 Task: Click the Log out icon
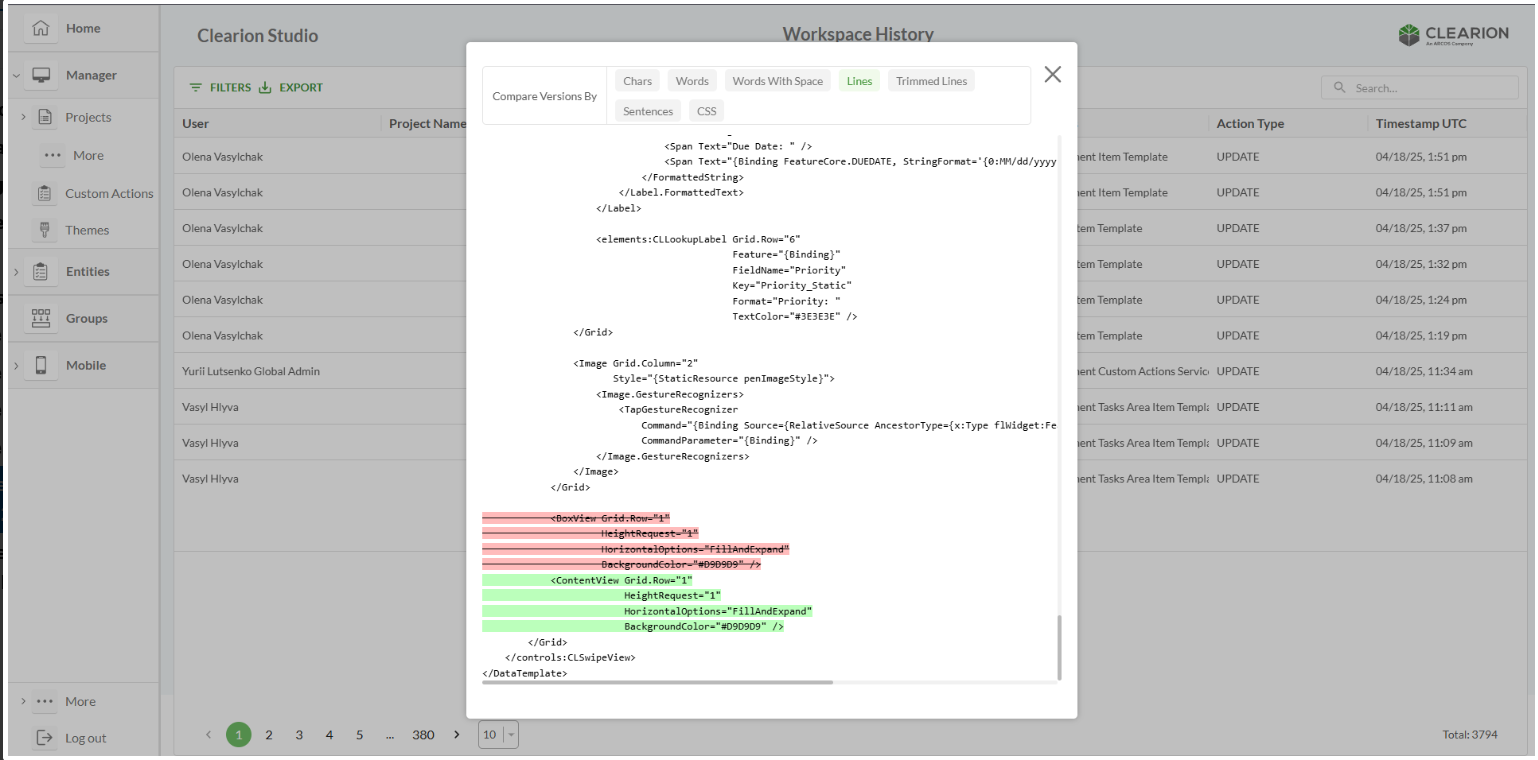45,738
